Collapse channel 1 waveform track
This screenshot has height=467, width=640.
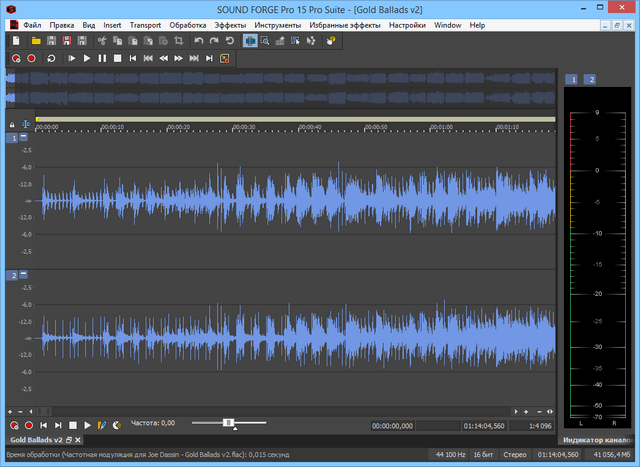click(x=24, y=137)
